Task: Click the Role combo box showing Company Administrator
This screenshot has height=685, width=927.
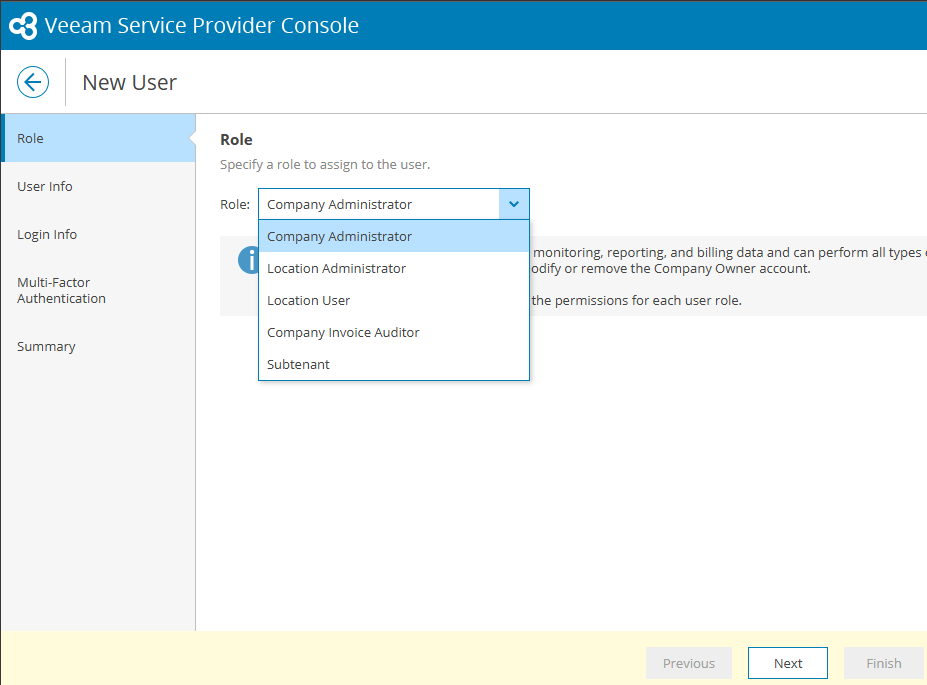Action: click(x=394, y=204)
